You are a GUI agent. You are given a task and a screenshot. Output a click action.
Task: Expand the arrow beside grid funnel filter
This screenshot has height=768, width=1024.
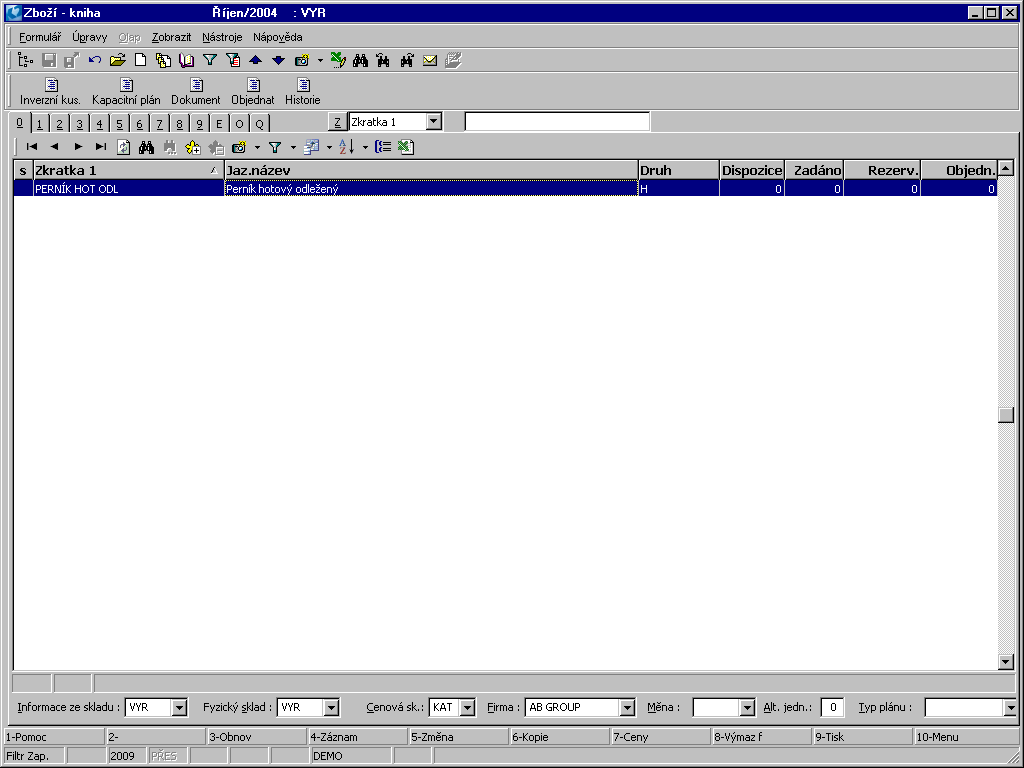(x=293, y=148)
